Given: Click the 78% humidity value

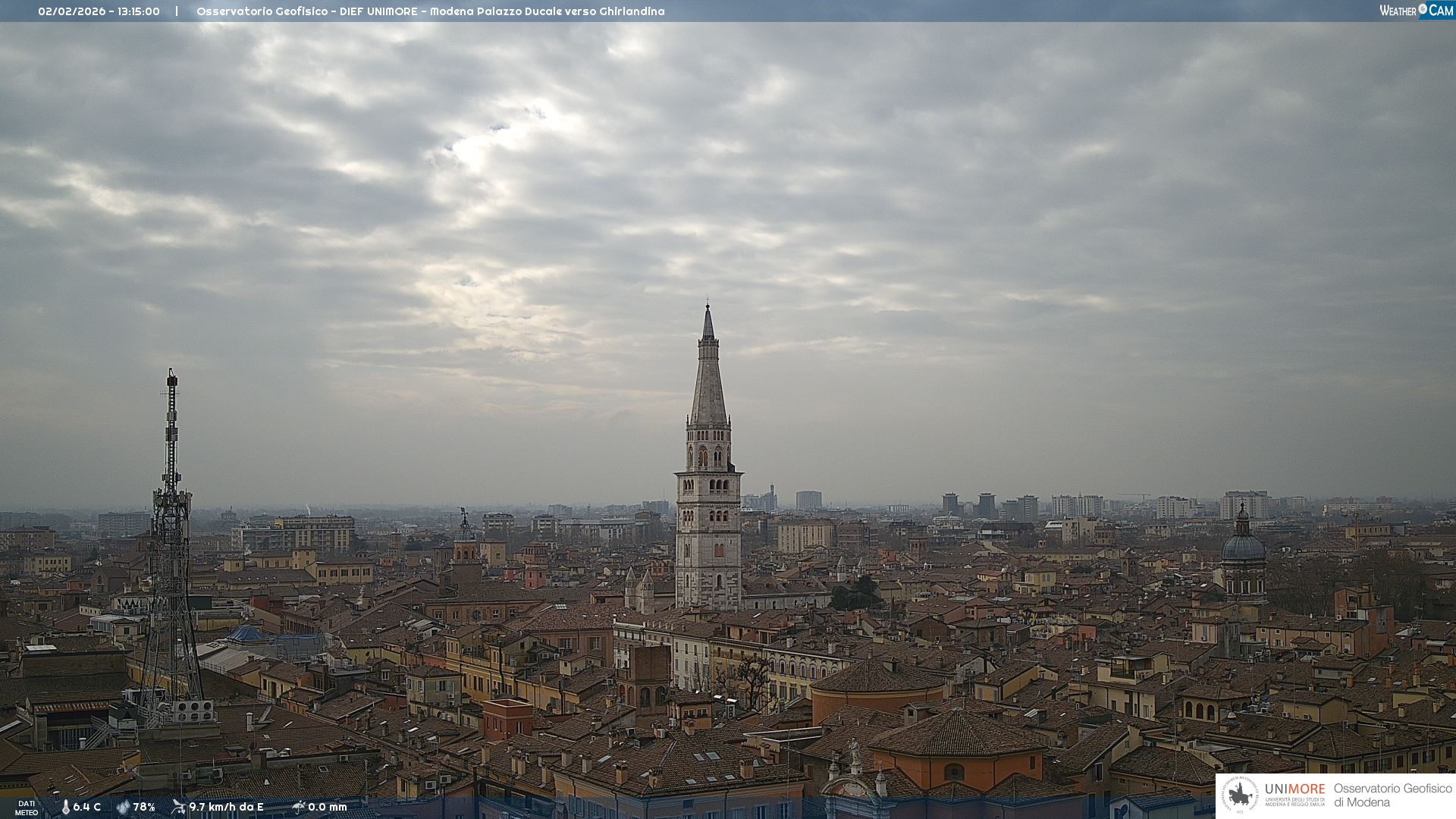Looking at the screenshot, I should tap(144, 807).
